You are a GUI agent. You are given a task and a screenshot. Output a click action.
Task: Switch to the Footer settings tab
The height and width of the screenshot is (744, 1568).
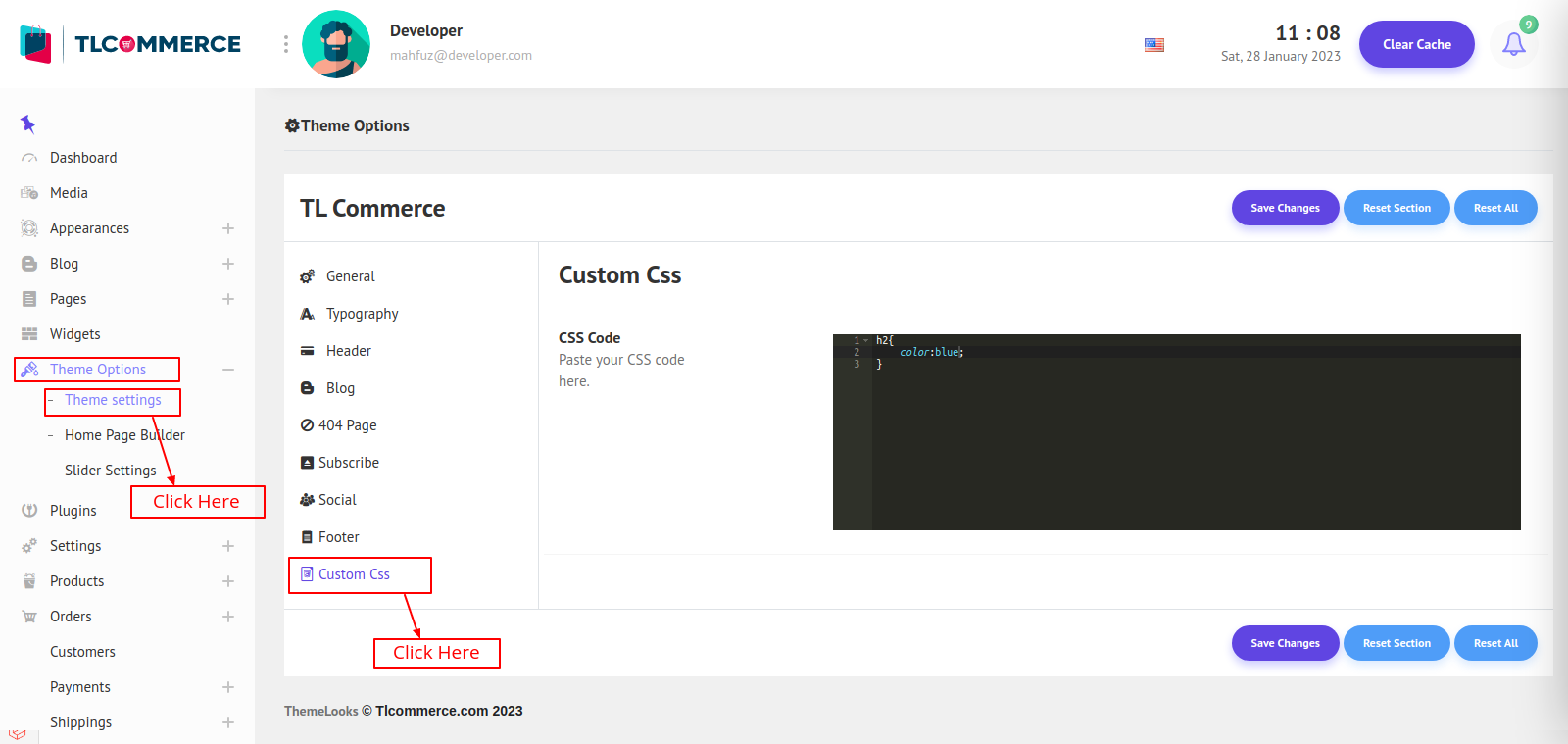(338, 537)
